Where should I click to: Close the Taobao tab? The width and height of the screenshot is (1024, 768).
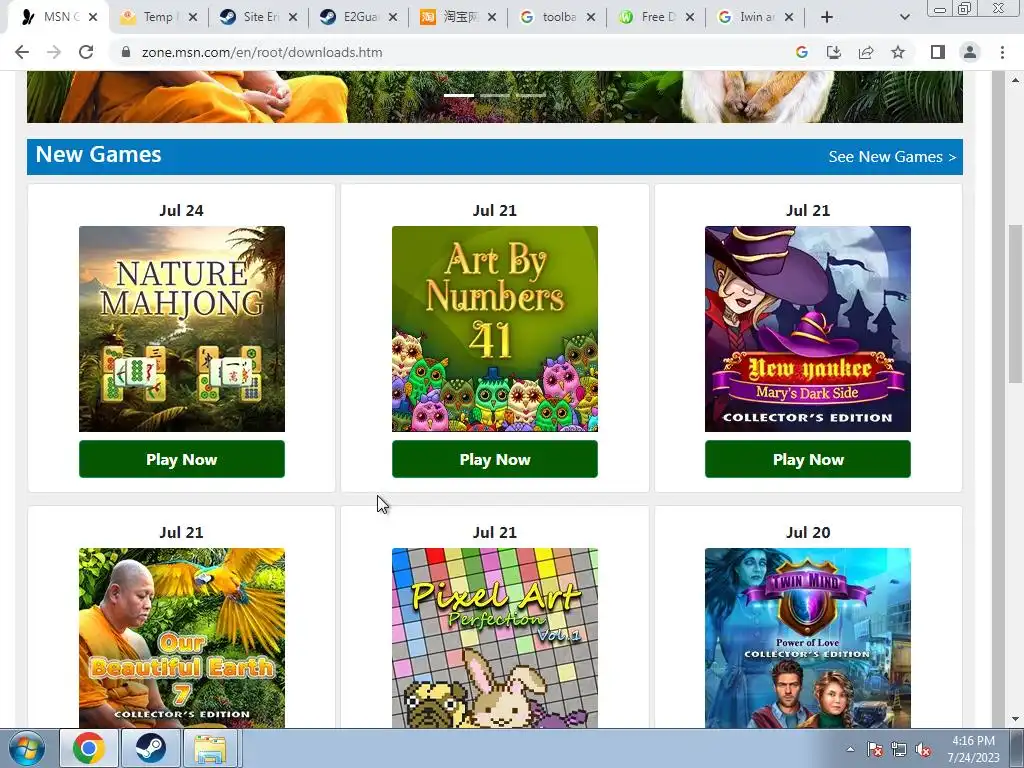[492, 17]
